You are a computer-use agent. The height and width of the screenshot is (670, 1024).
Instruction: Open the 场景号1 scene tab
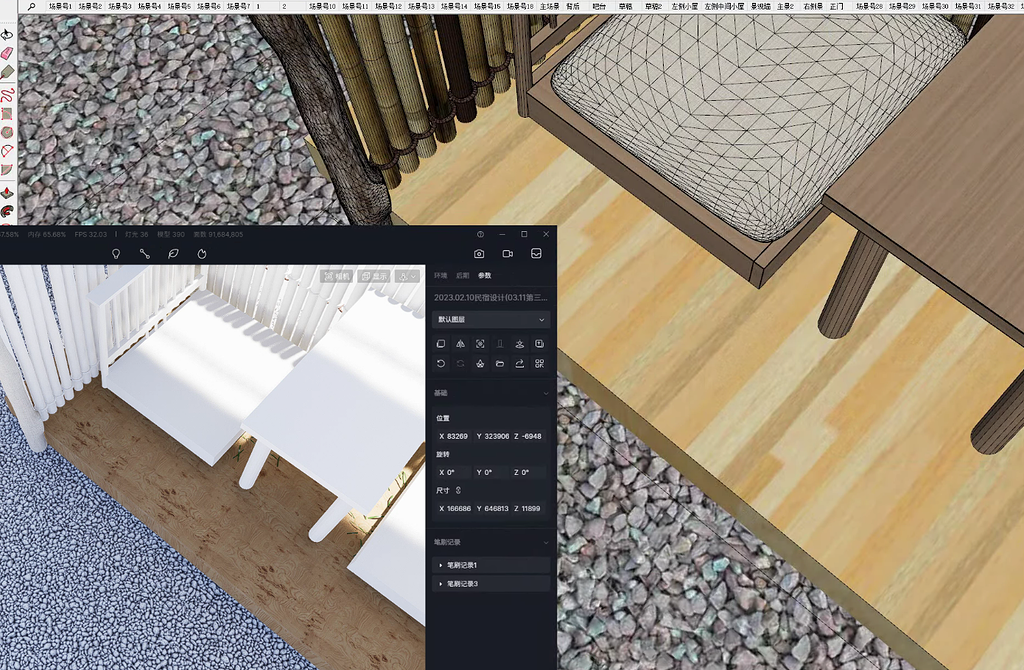tap(59, 6)
